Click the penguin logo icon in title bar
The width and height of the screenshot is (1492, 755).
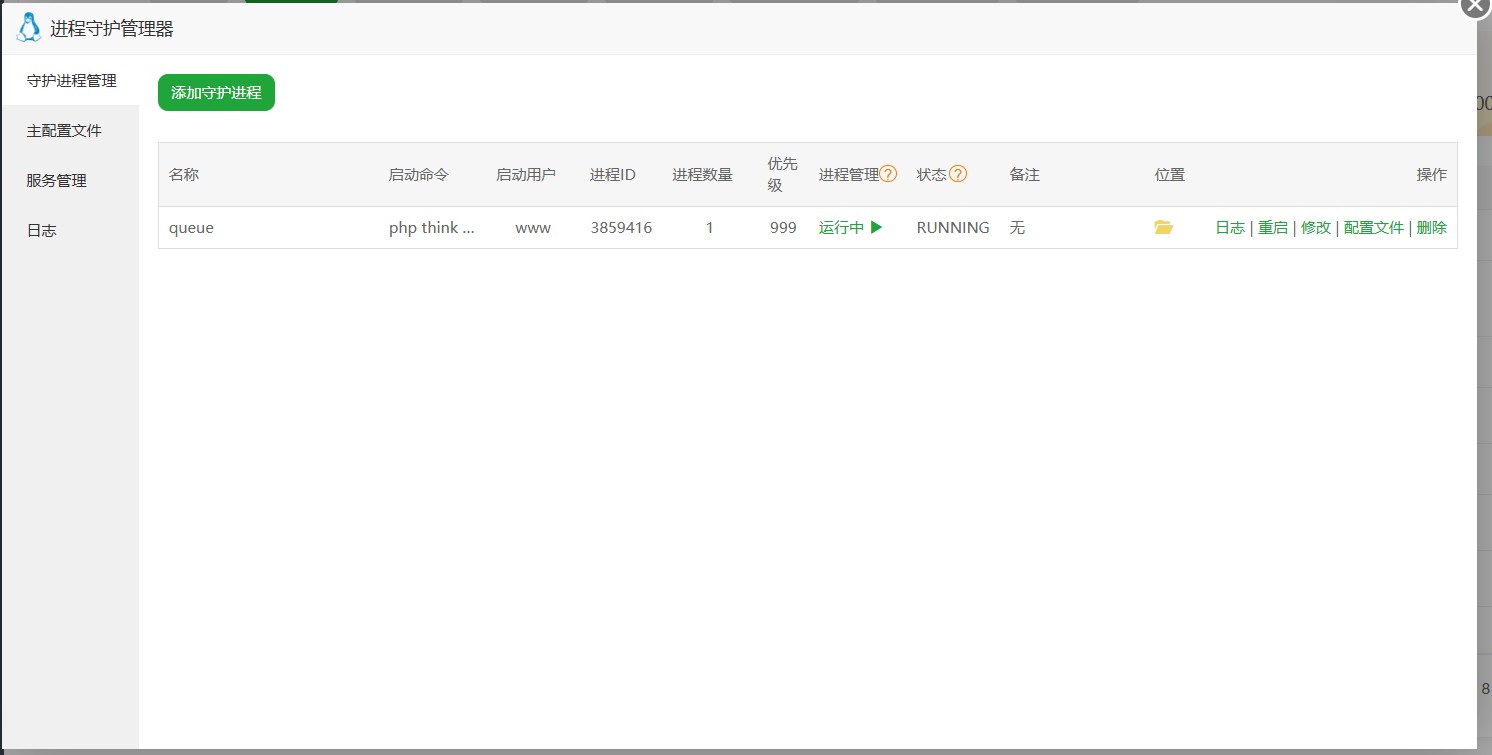28,28
